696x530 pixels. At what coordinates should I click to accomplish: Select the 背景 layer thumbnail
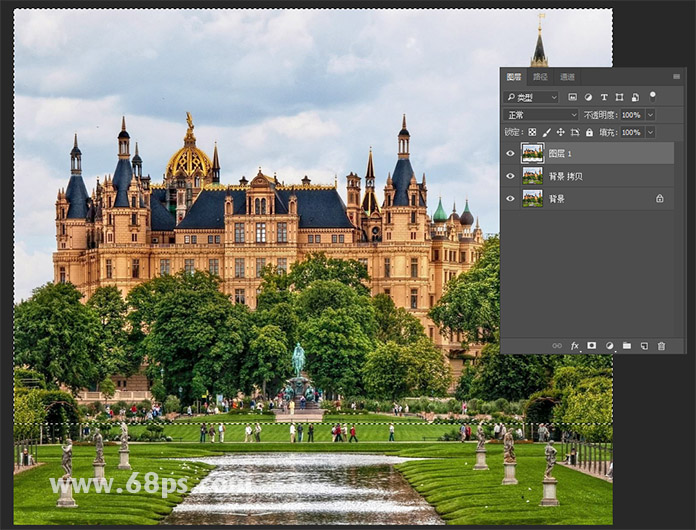click(532, 198)
